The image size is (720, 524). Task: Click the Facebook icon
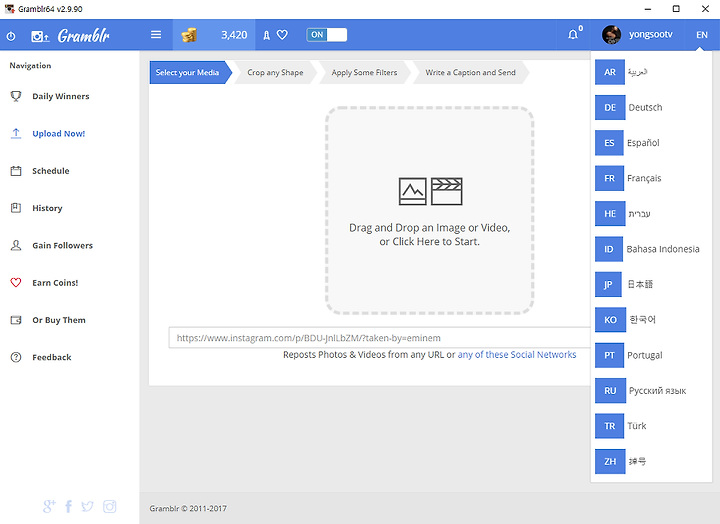pos(68,506)
